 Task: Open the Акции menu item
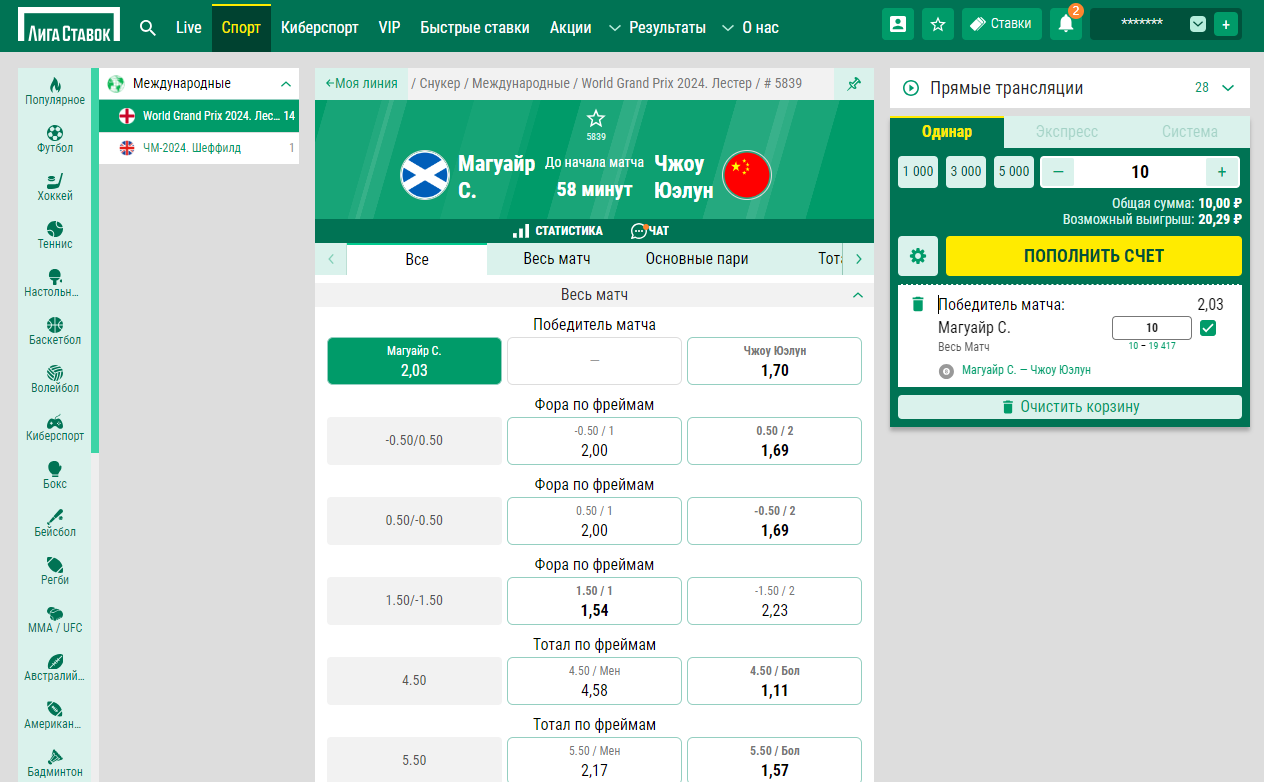571,28
